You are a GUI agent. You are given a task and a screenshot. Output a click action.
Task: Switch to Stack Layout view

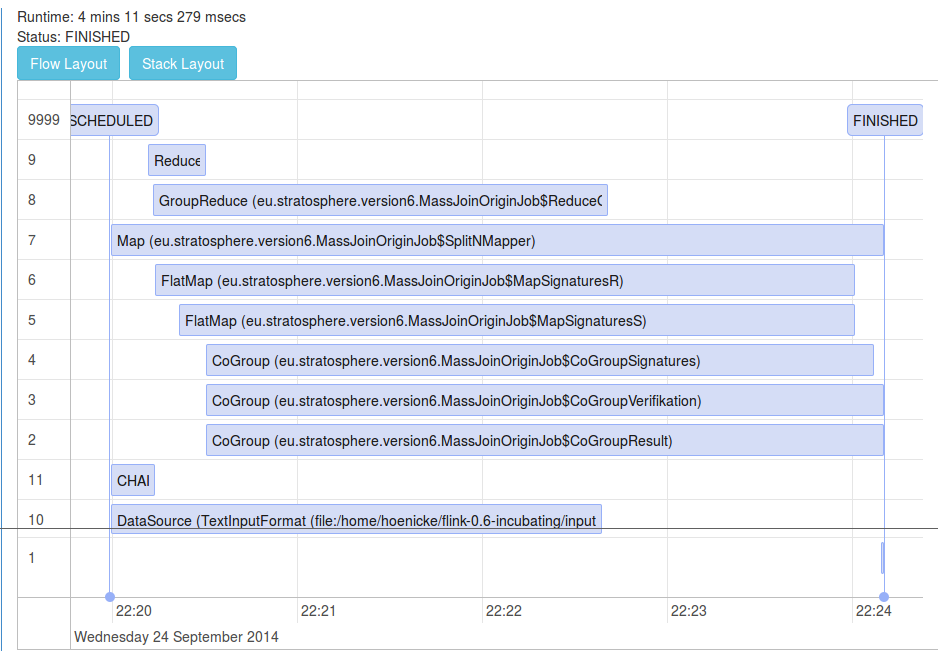(x=183, y=64)
